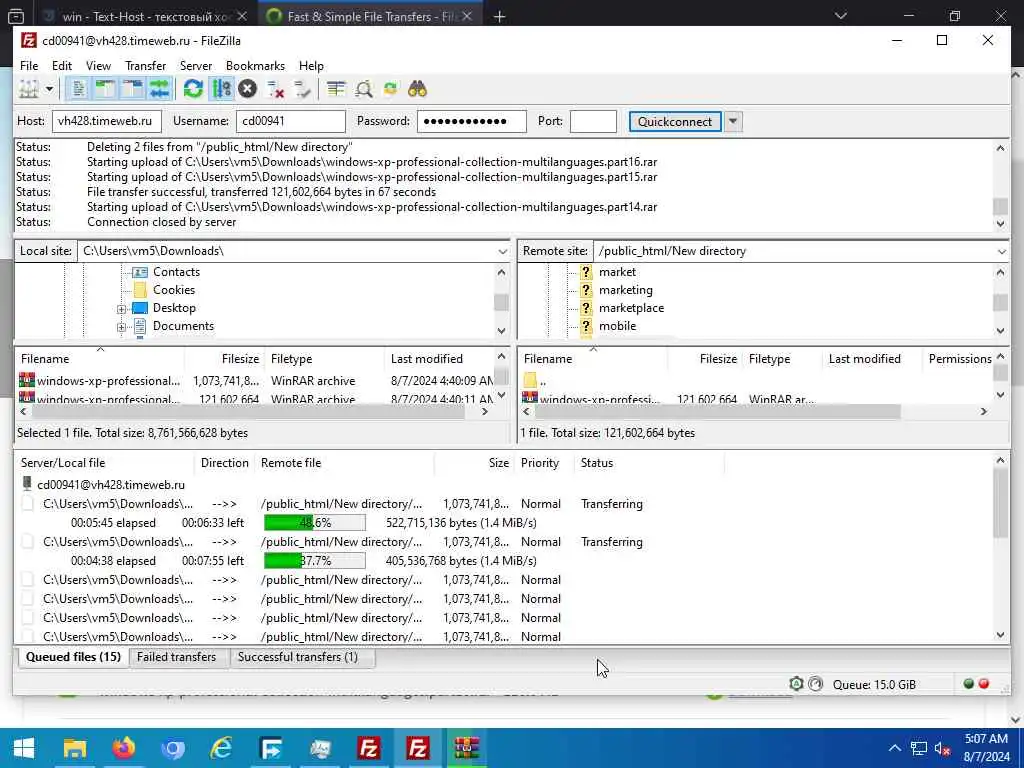Open the Help menu
The height and width of the screenshot is (768, 1024).
pyautogui.click(x=311, y=66)
